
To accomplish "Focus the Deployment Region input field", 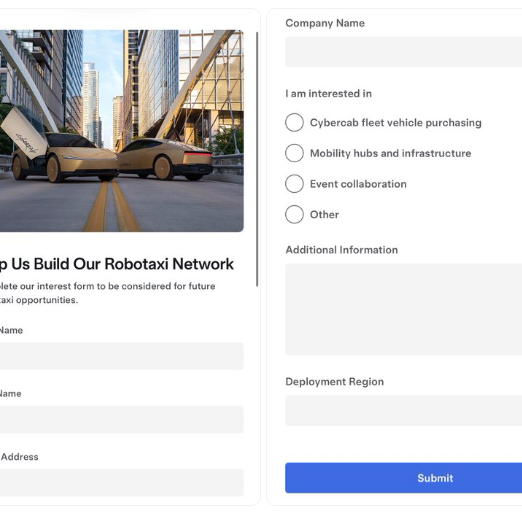I will [x=403, y=410].
